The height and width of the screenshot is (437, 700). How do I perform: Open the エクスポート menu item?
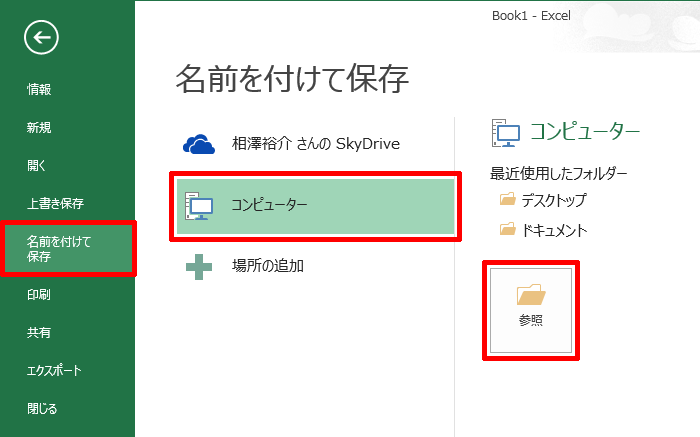pos(54,370)
